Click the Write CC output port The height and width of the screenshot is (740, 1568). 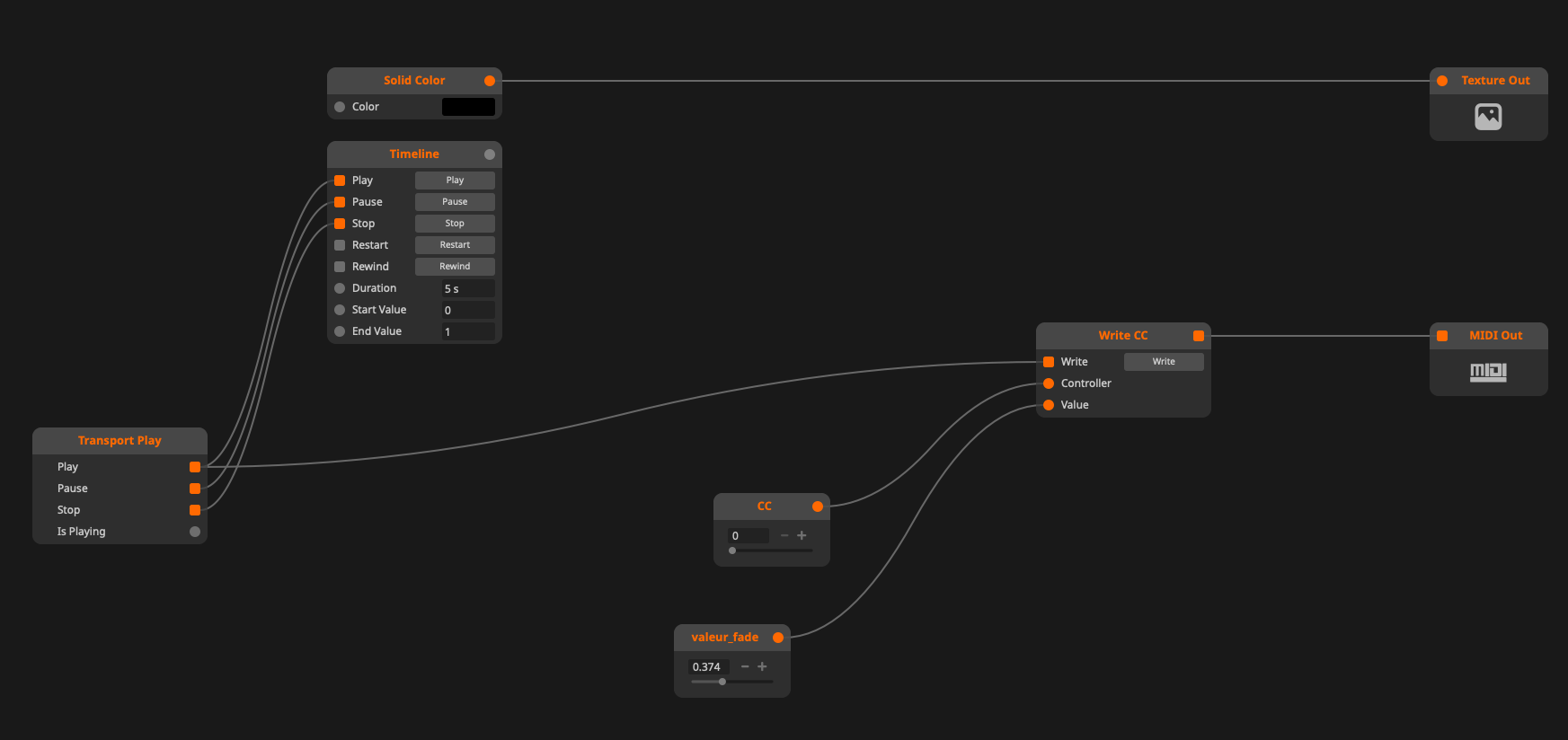point(1198,336)
